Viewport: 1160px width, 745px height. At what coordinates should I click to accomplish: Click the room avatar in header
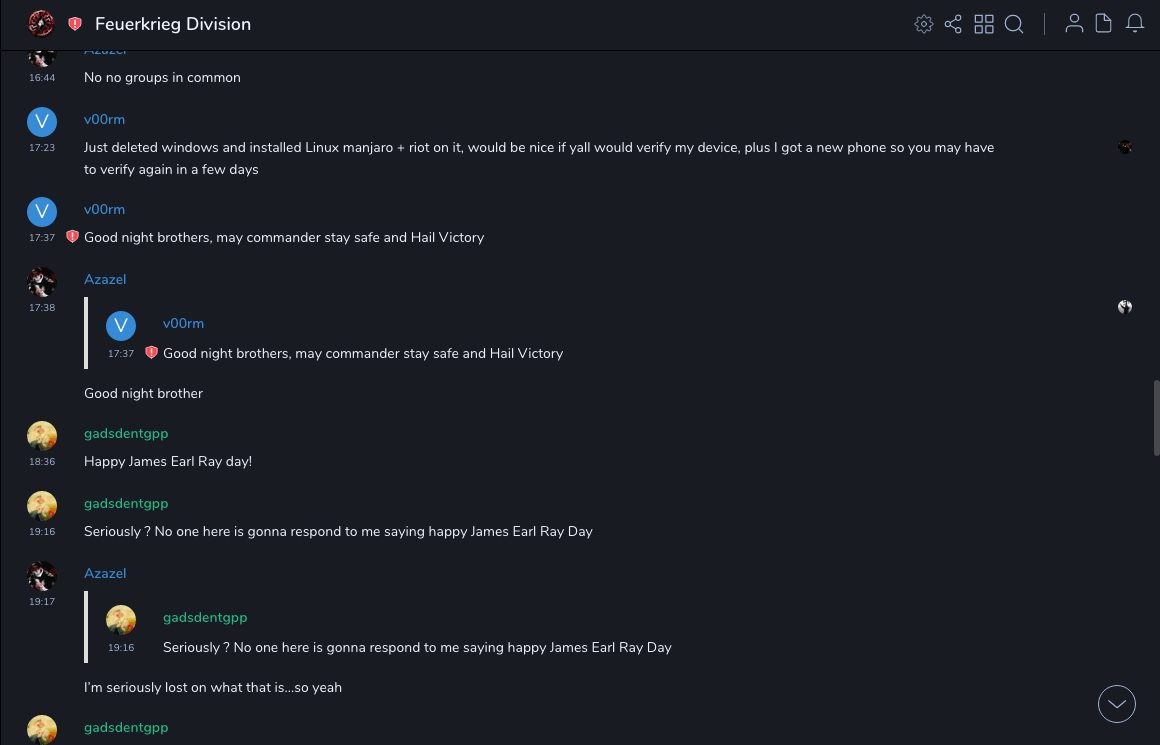click(41, 23)
